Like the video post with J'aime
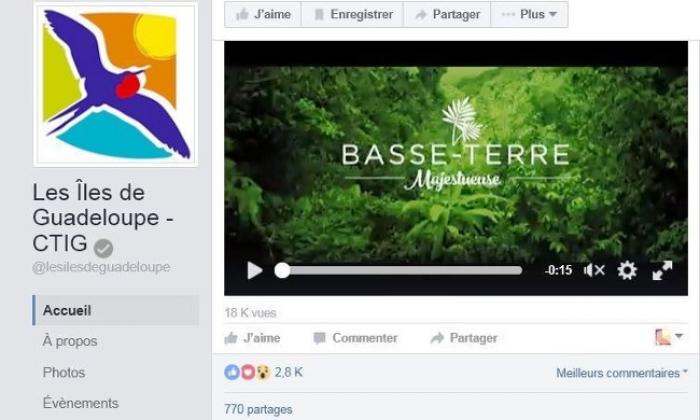 (x=252, y=338)
